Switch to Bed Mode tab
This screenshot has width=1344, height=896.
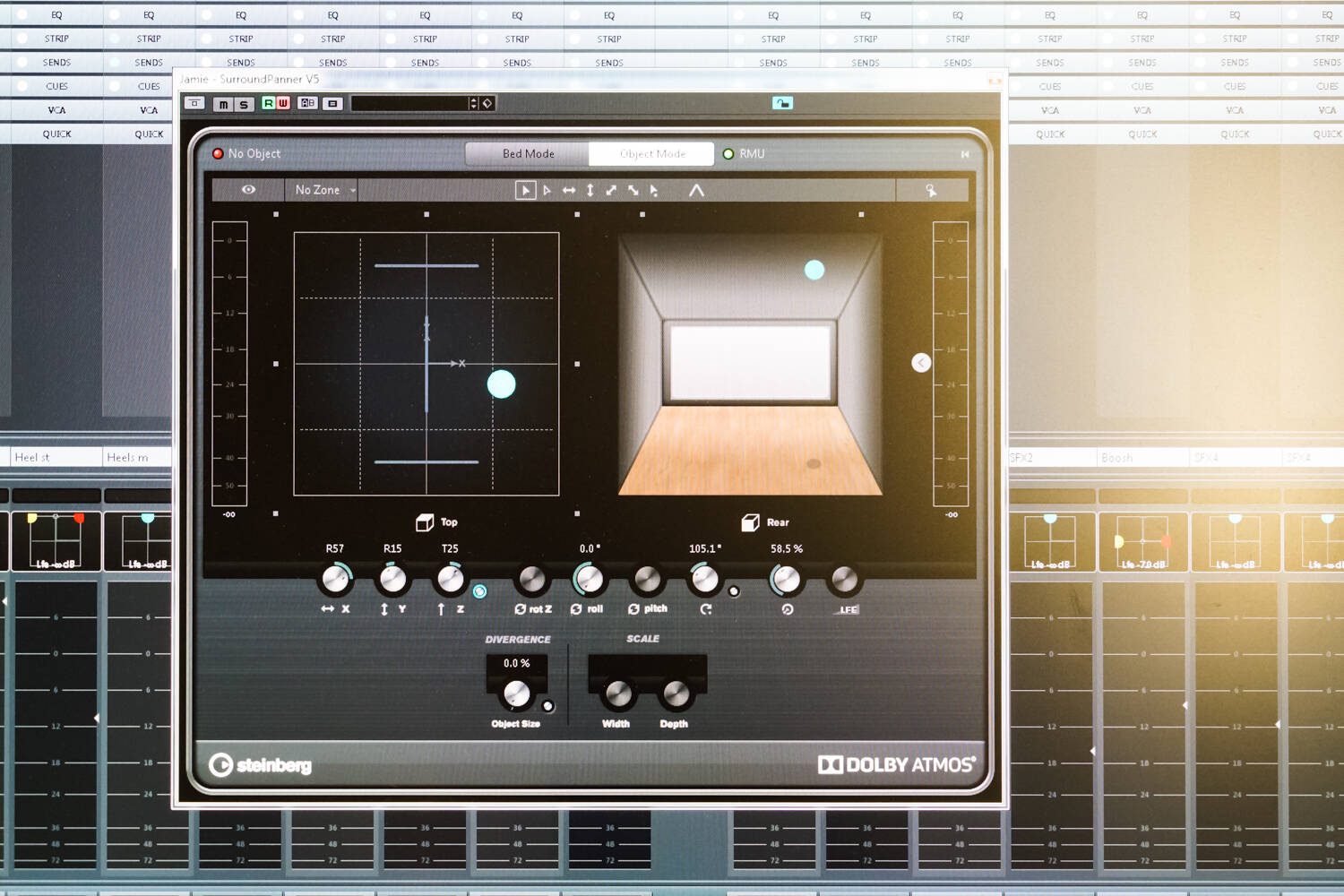[528, 154]
